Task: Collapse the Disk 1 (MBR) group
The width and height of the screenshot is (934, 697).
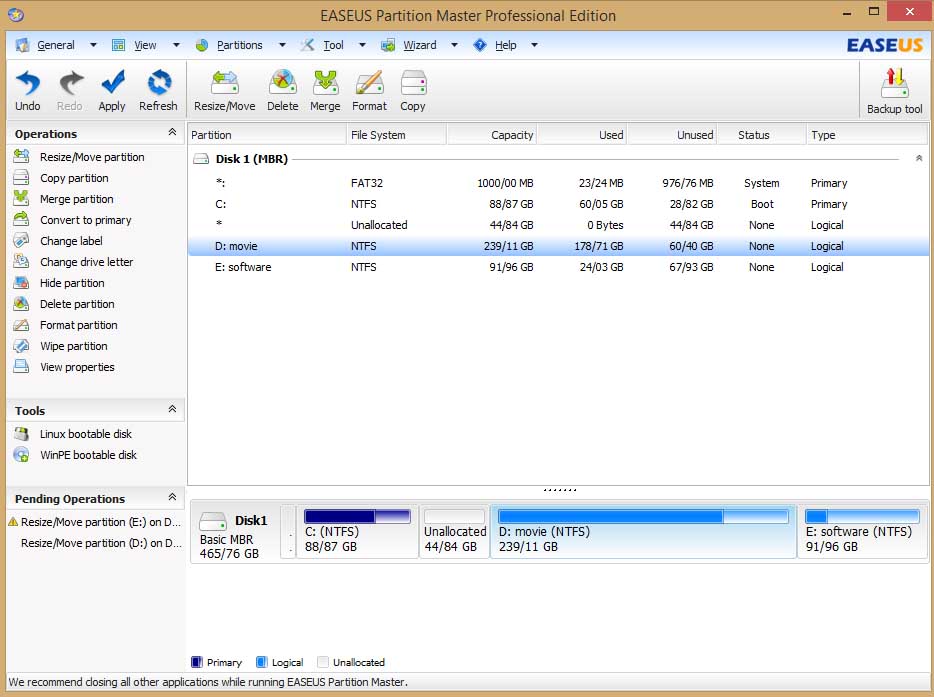Action: tap(919, 159)
